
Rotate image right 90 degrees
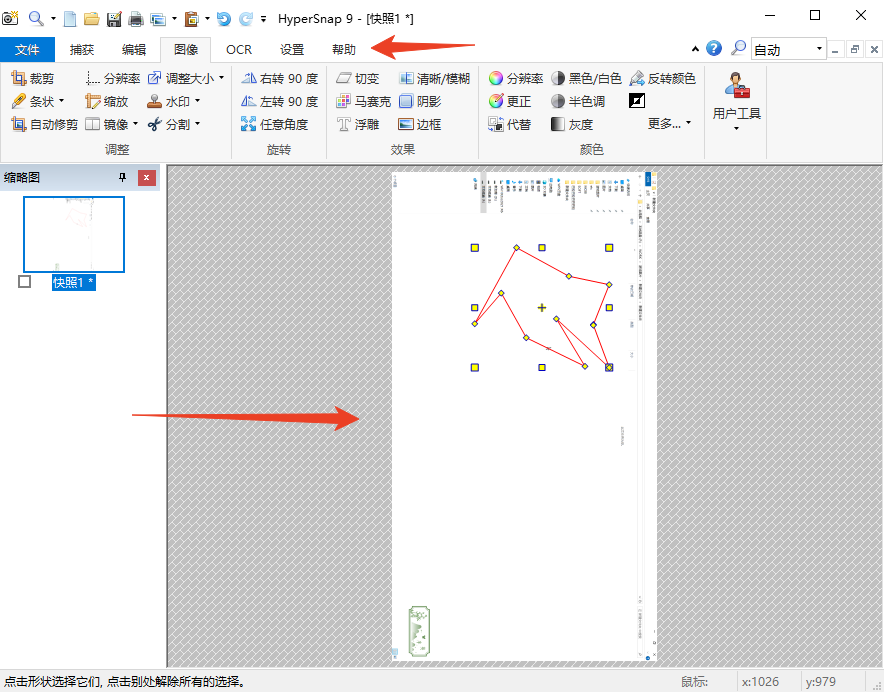click(280, 78)
